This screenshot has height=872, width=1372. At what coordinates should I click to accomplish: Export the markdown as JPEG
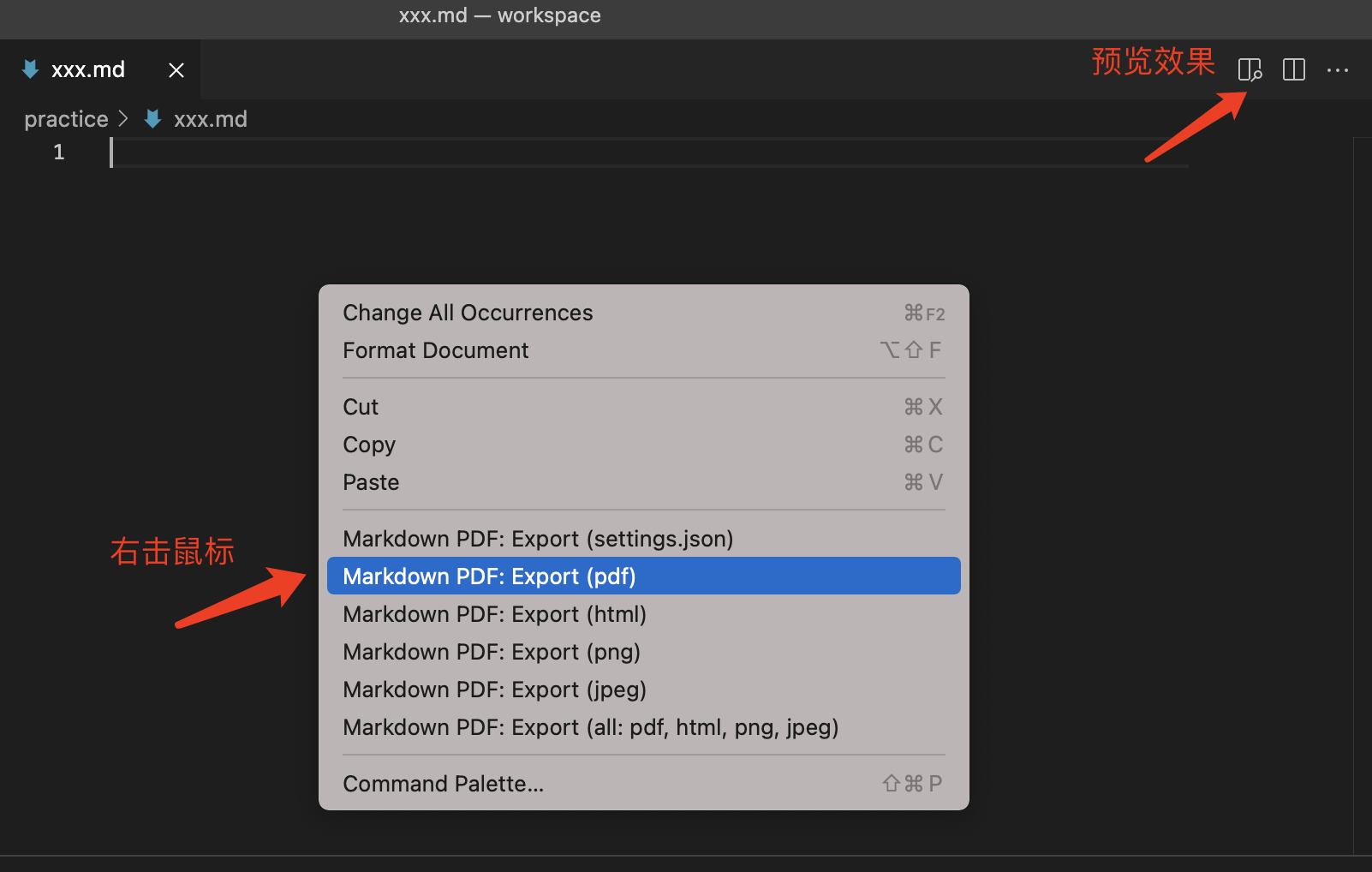pos(494,689)
